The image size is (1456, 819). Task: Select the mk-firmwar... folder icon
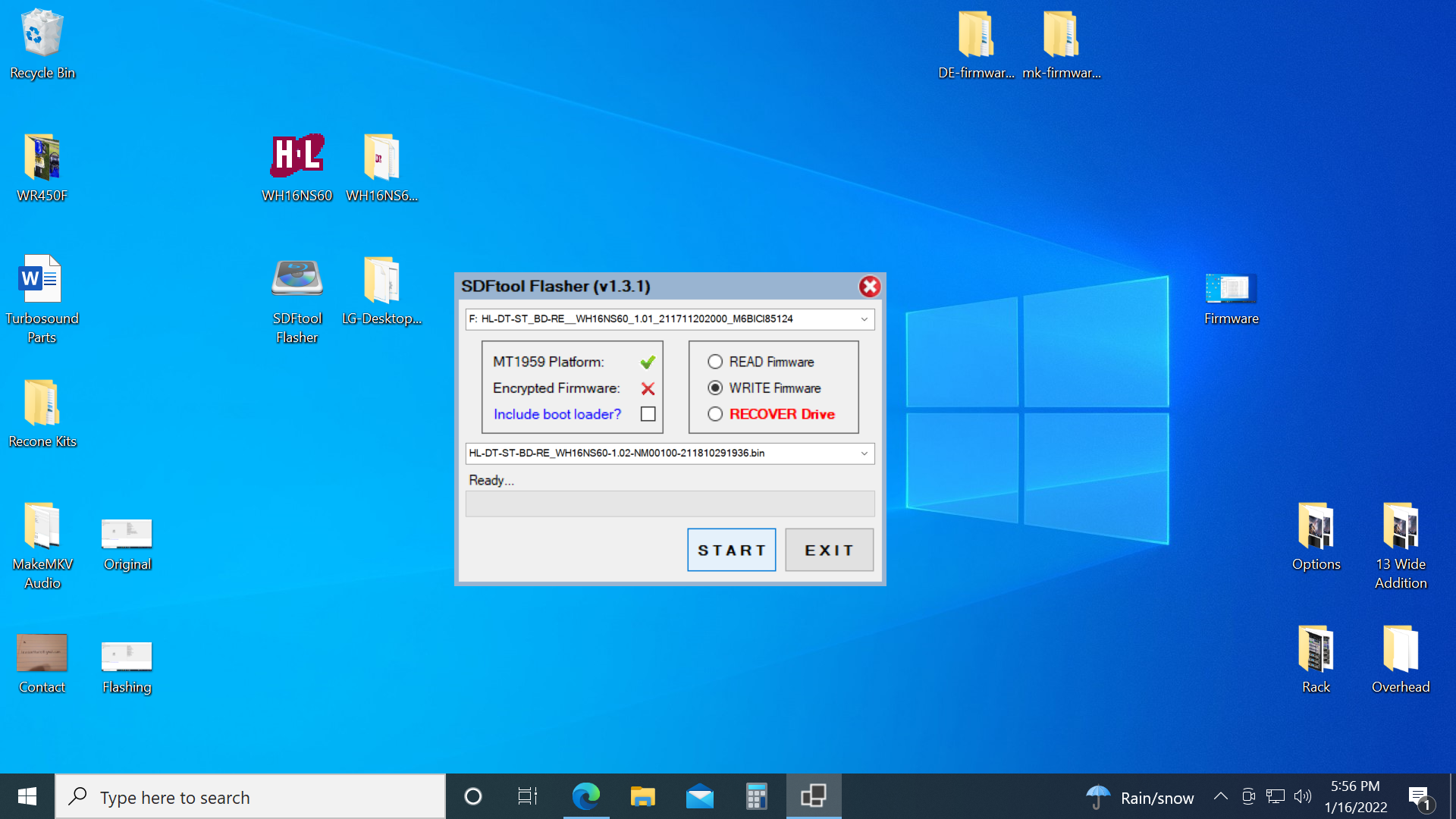tap(1061, 44)
